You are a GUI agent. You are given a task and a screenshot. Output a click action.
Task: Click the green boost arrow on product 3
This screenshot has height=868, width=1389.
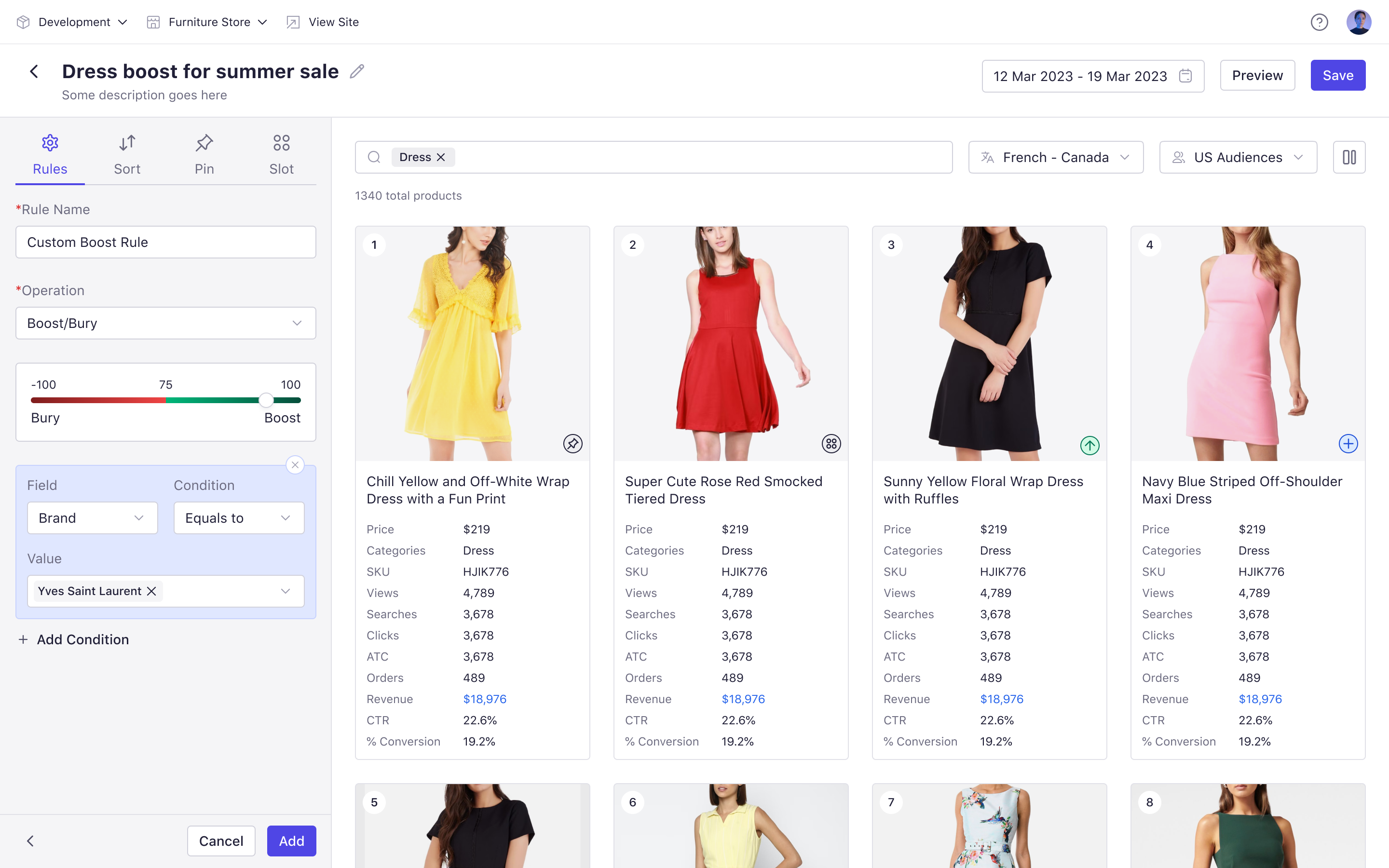(x=1089, y=445)
